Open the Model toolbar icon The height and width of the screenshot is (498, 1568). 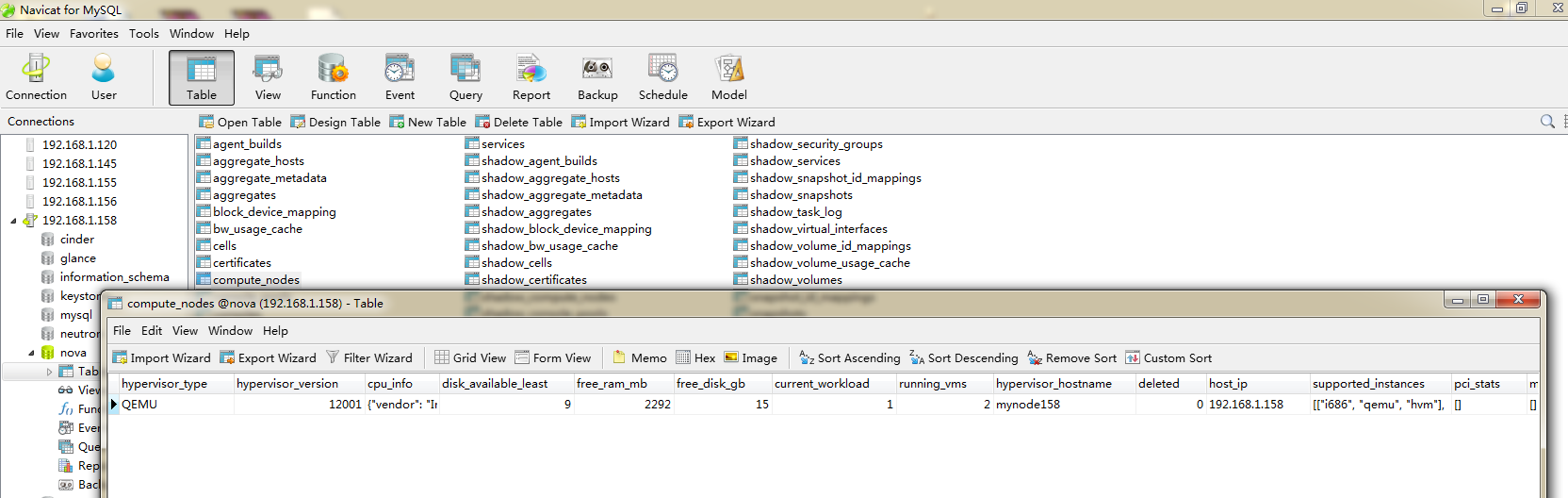(x=729, y=77)
